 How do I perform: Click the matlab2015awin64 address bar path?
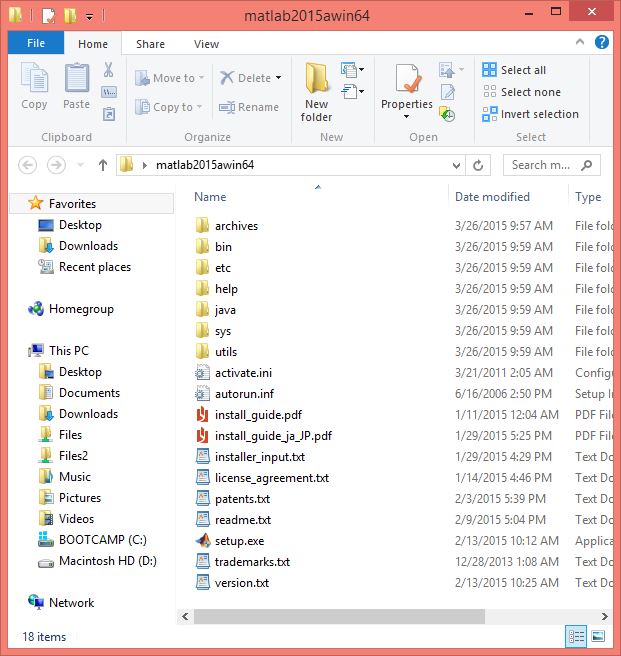pyautogui.click(x=205, y=165)
